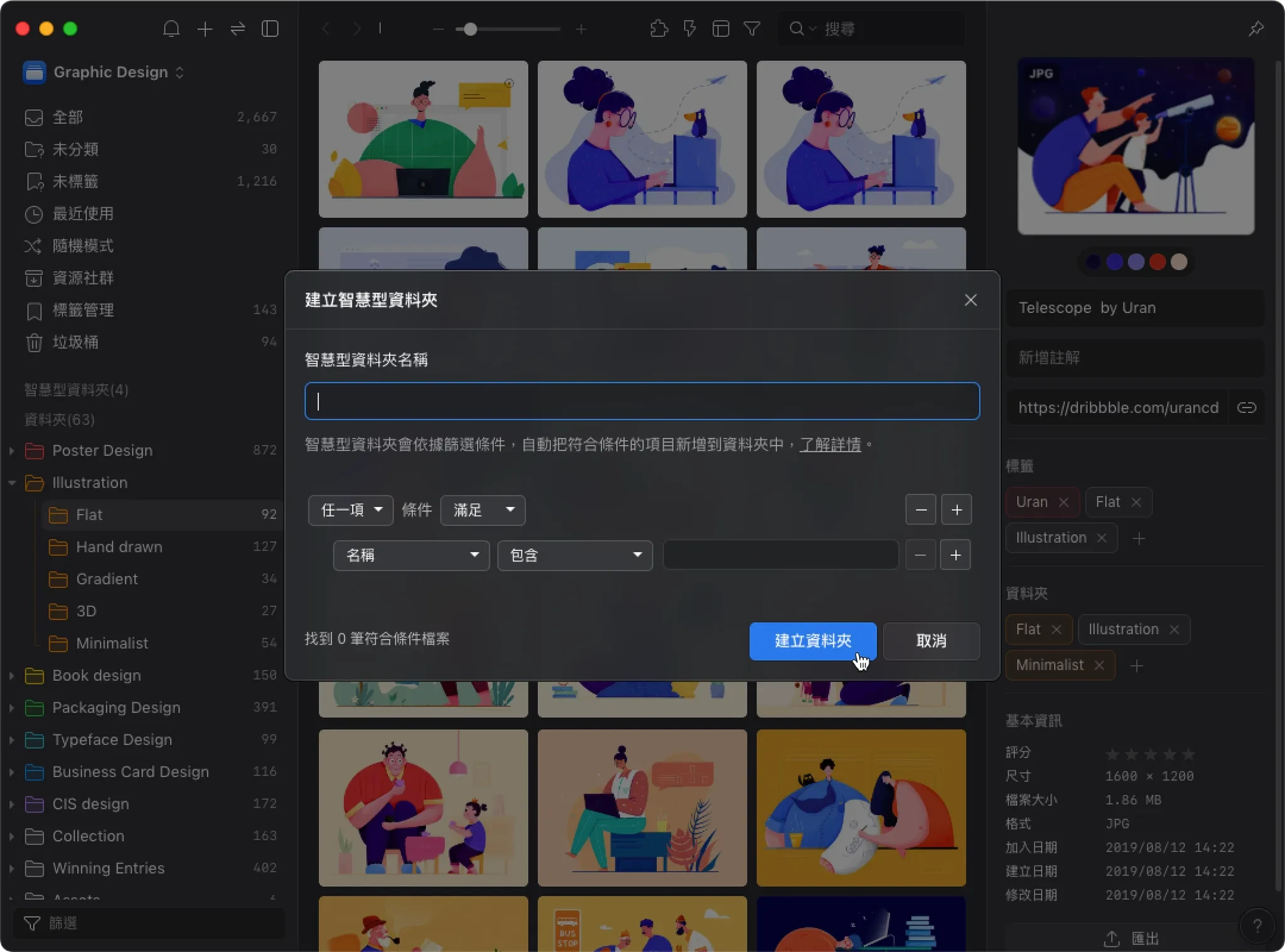This screenshot has height=952, width=1285.
Task: Remove the Minimalist folder chip
Action: pyautogui.click(x=1099, y=666)
